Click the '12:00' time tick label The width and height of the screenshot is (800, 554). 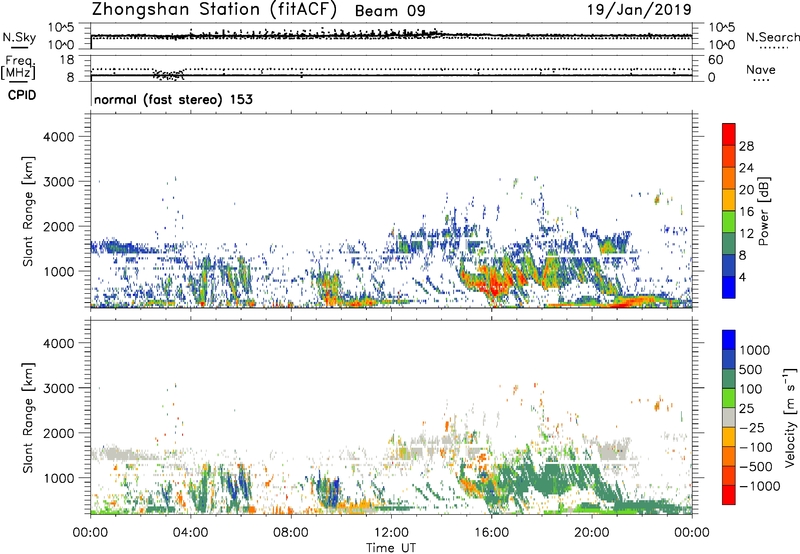coord(391,533)
